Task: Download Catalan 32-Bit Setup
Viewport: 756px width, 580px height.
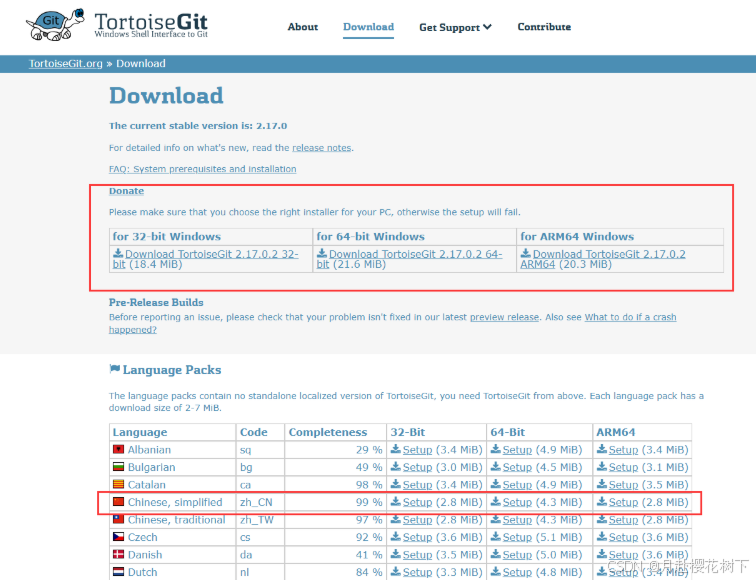Action: pos(417,485)
